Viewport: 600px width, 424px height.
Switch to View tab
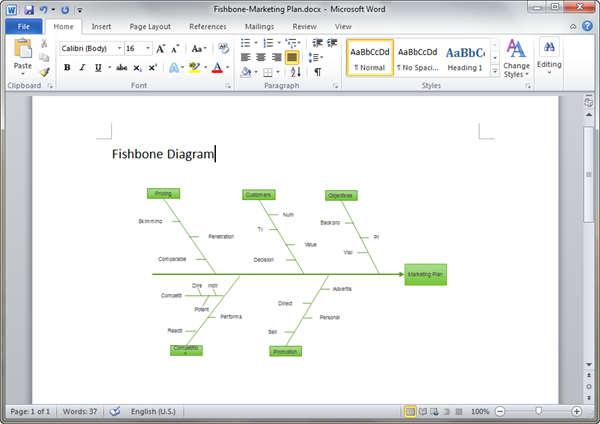point(343,26)
